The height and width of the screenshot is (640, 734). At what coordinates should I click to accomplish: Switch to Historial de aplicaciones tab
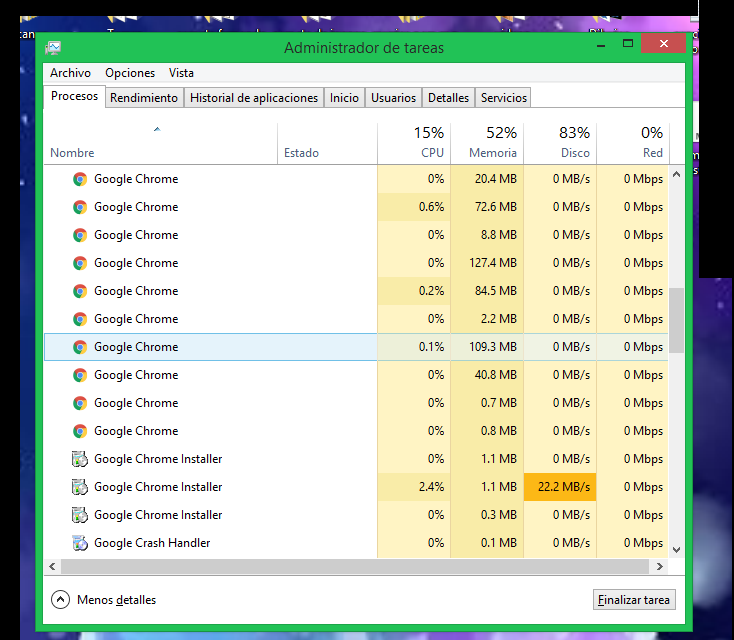point(254,98)
